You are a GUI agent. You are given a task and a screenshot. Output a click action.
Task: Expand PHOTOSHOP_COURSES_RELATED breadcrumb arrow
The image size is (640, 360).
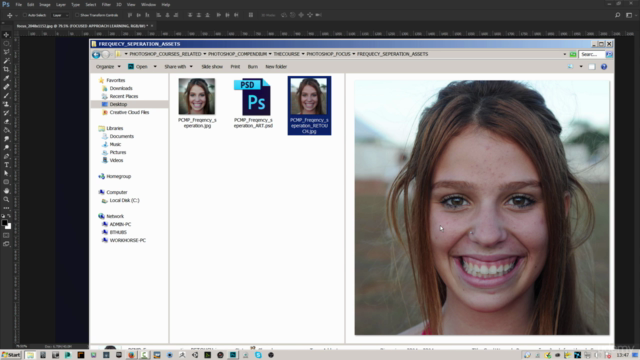204,54
